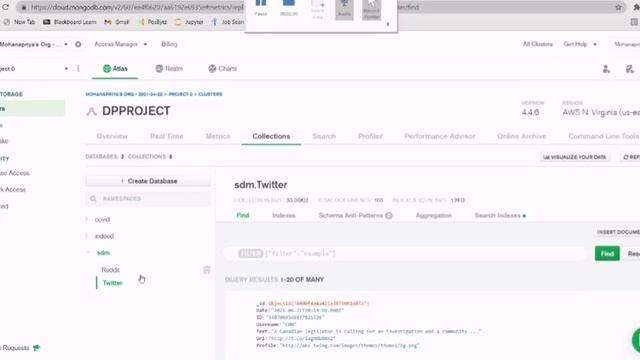Open the Job Scan bookmark
The height and width of the screenshot is (360, 640).
tap(228, 22)
